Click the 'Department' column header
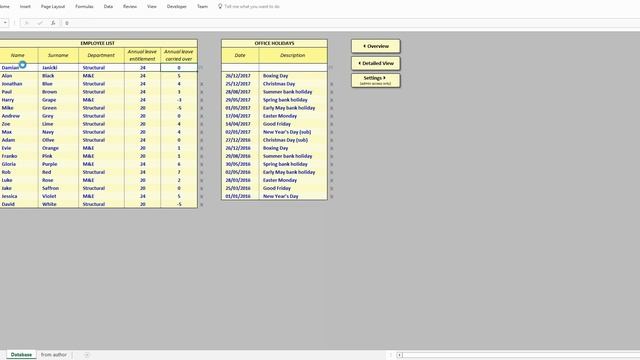 tap(101, 56)
